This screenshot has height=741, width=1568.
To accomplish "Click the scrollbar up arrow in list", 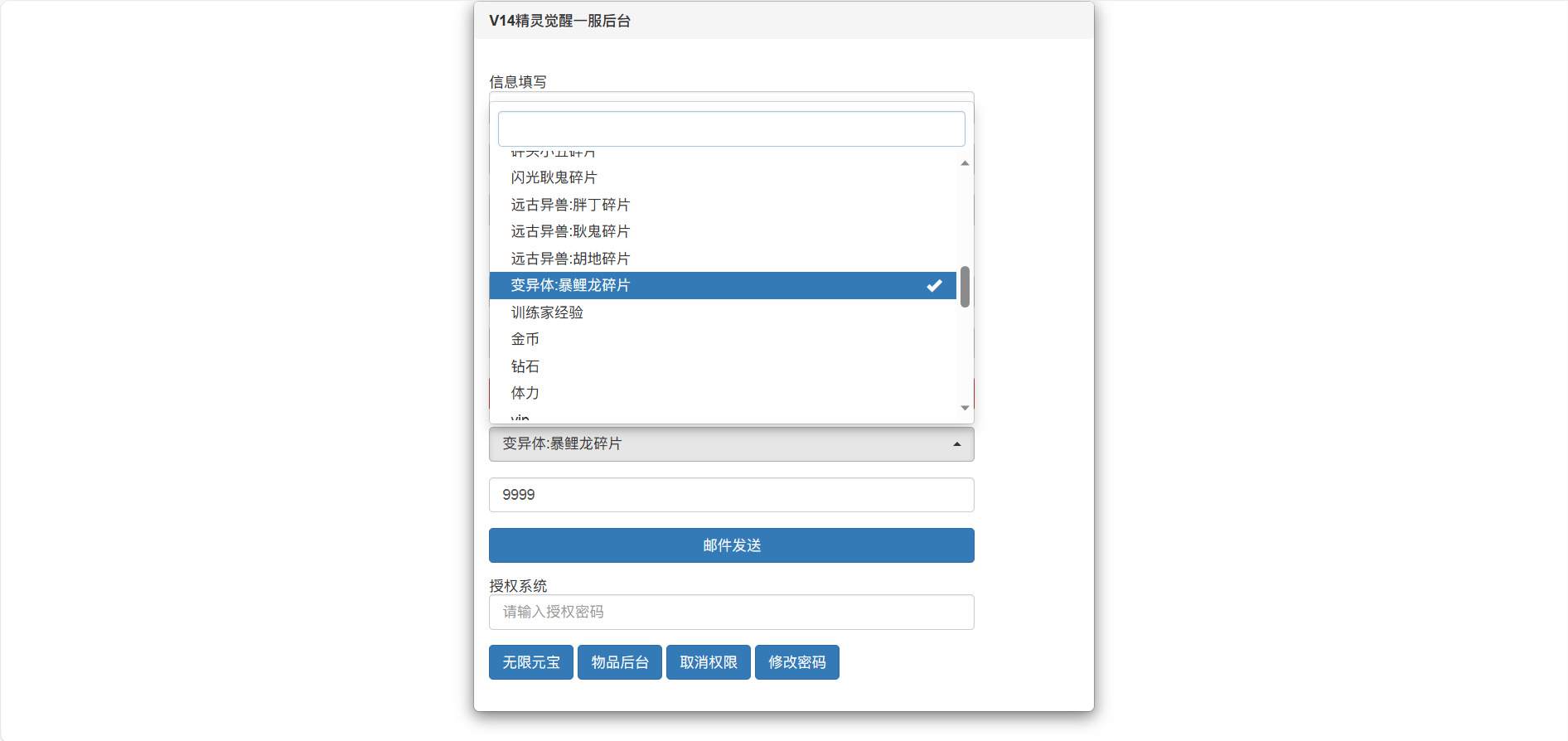I will (965, 163).
